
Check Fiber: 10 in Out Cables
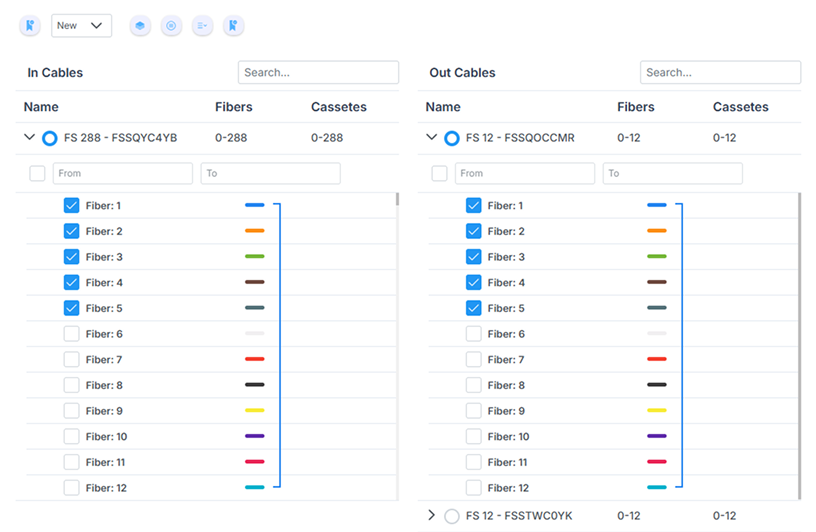pos(474,436)
